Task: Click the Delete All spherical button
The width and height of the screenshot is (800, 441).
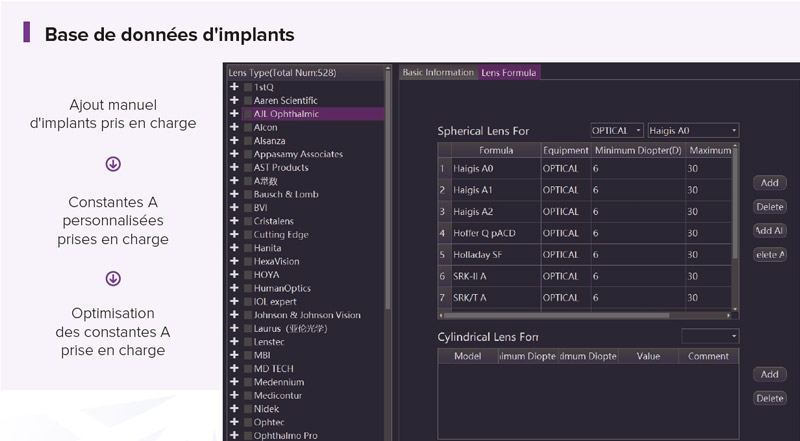Action: click(769, 255)
